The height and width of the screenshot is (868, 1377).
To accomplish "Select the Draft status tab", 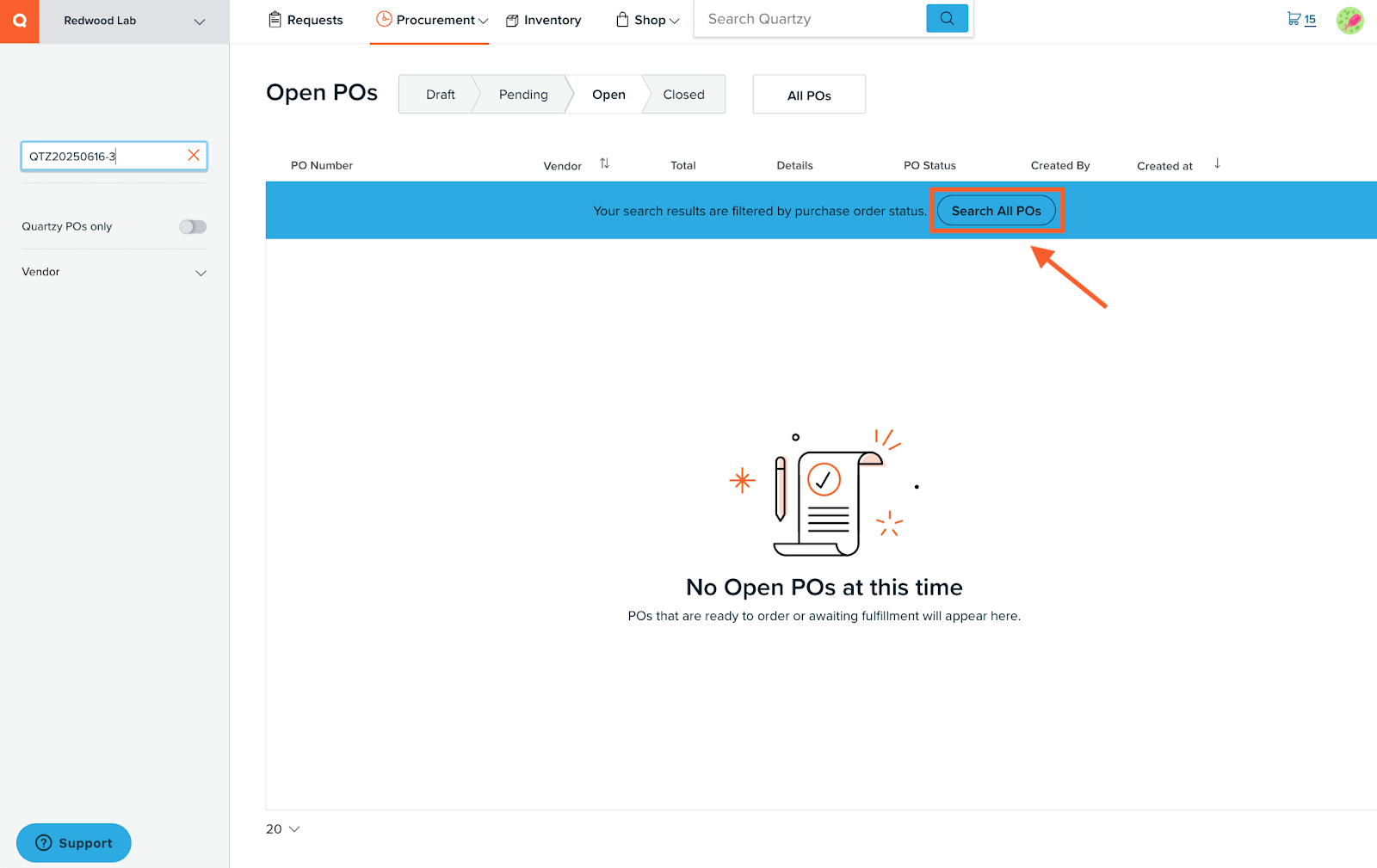I will [x=440, y=94].
